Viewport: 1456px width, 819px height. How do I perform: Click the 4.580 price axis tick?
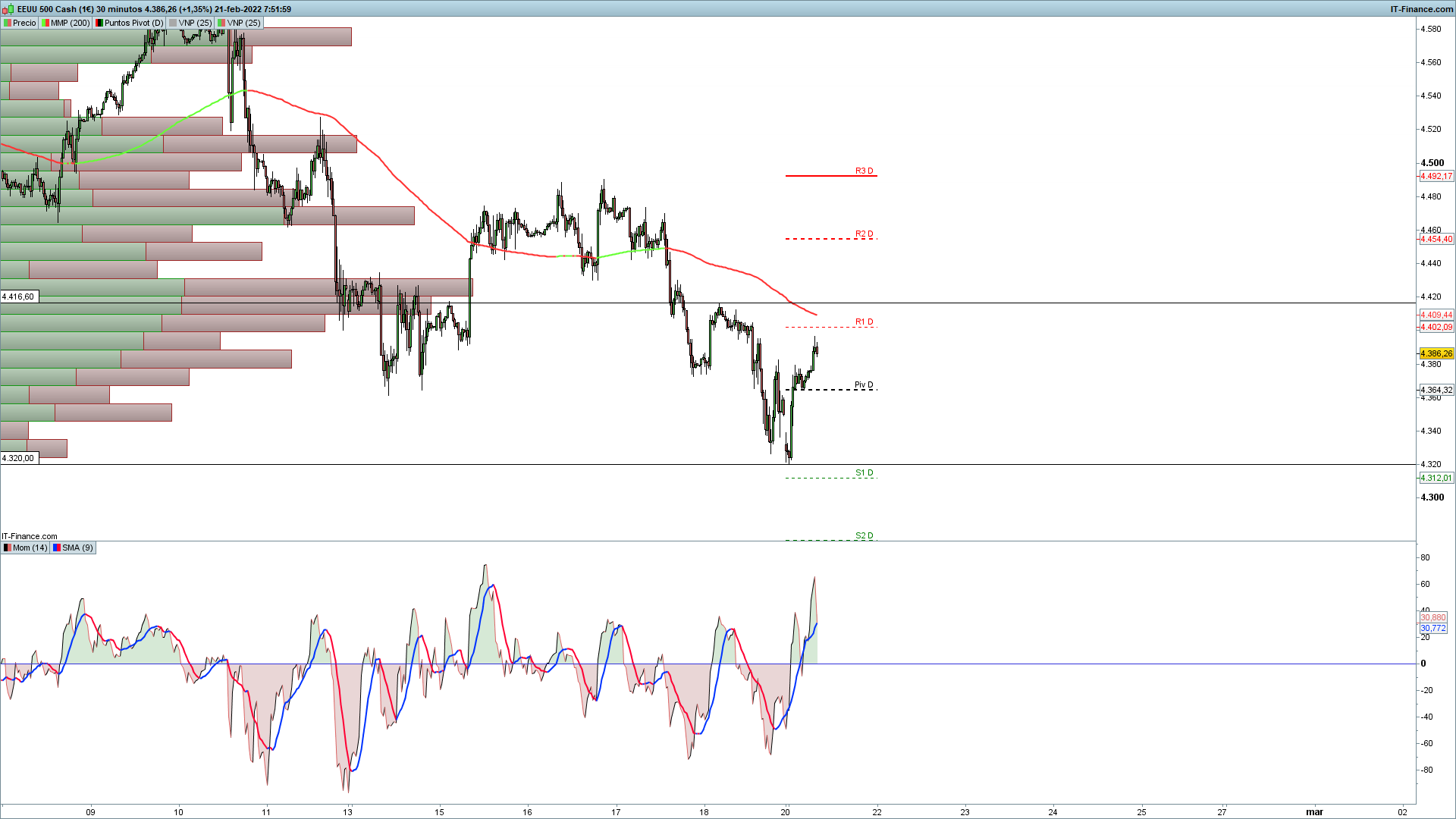[1431, 29]
